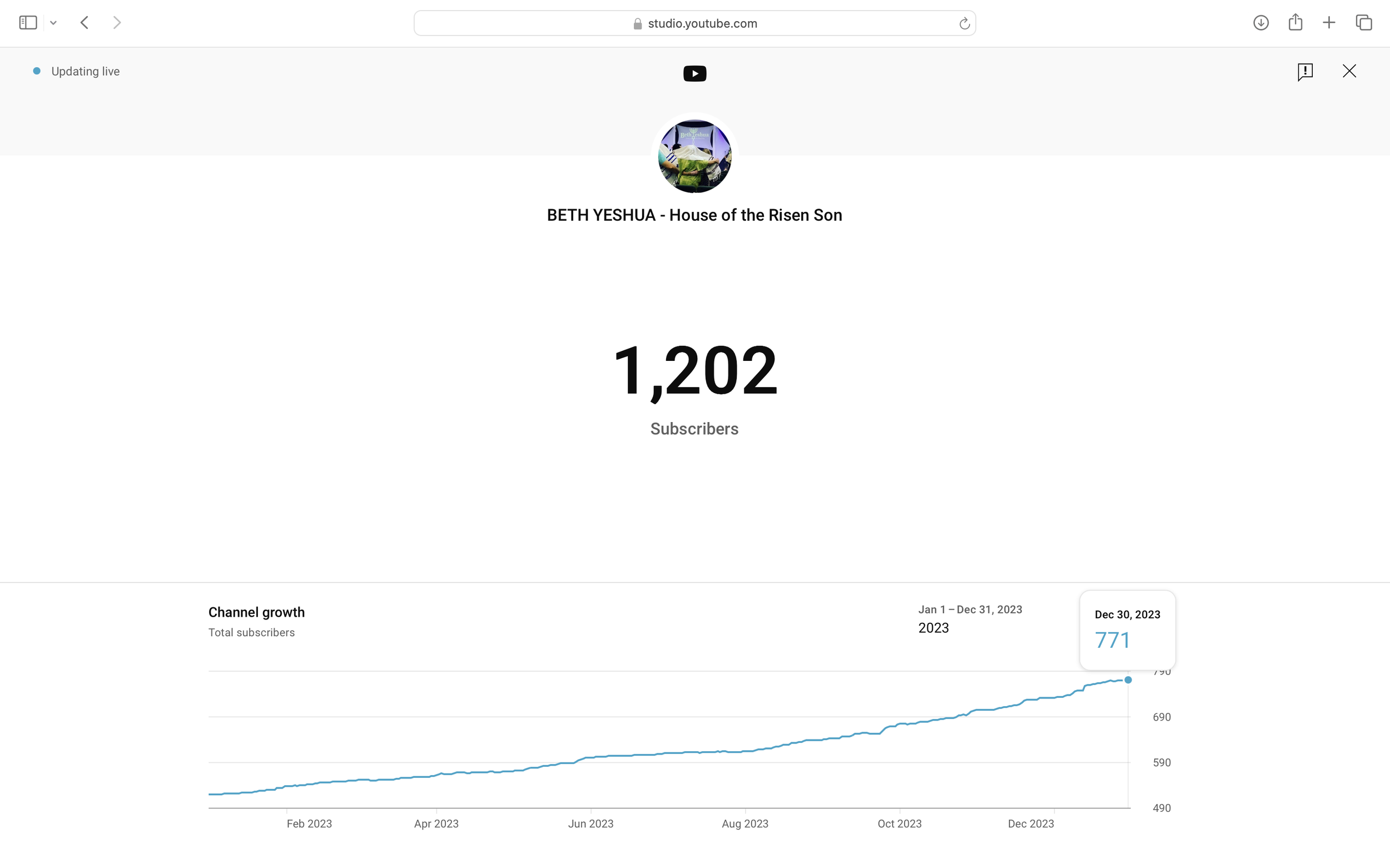Open the sidebar options chevron dropdown
The image size is (1390, 868).
point(53,23)
